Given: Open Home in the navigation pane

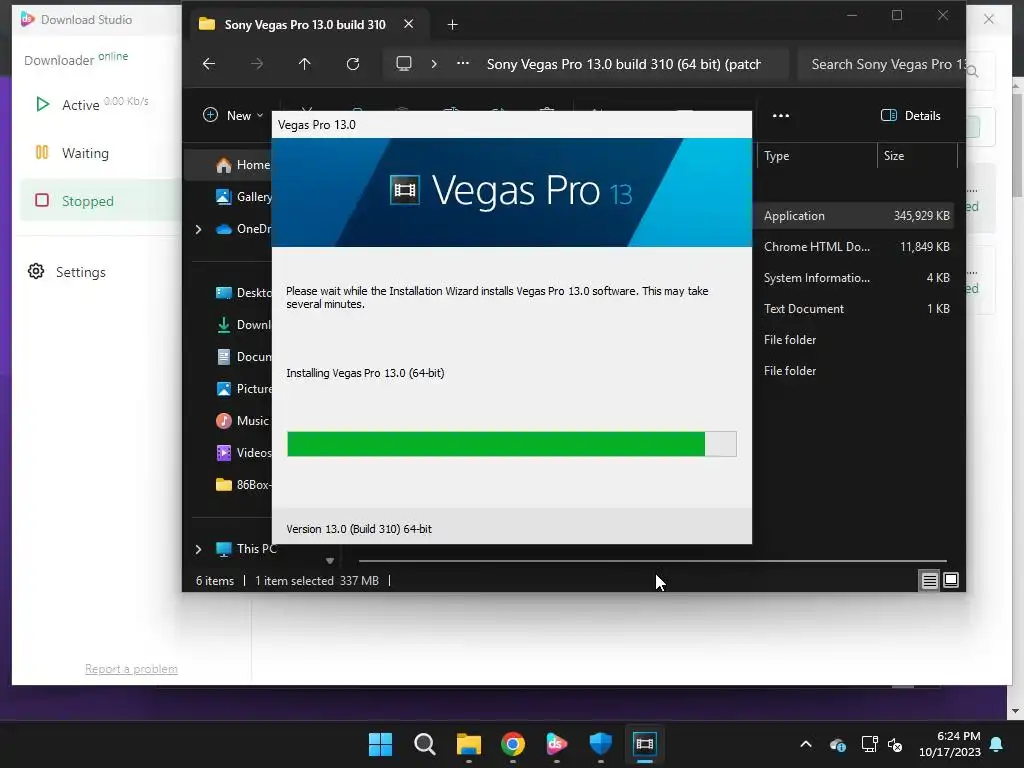Looking at the screenshot, I should [230, 165].
